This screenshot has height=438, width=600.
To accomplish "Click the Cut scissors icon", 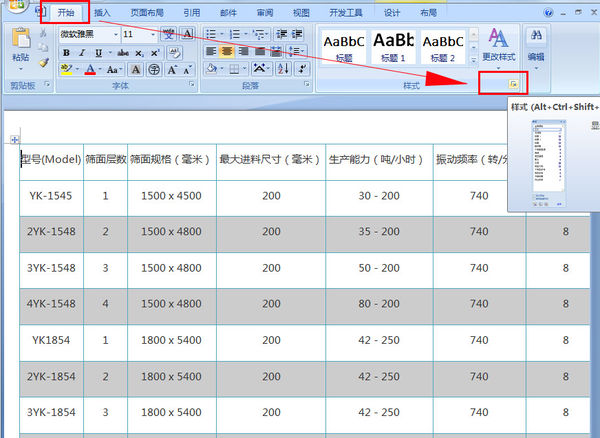I will pyautogui.click(x=43, y=33).
